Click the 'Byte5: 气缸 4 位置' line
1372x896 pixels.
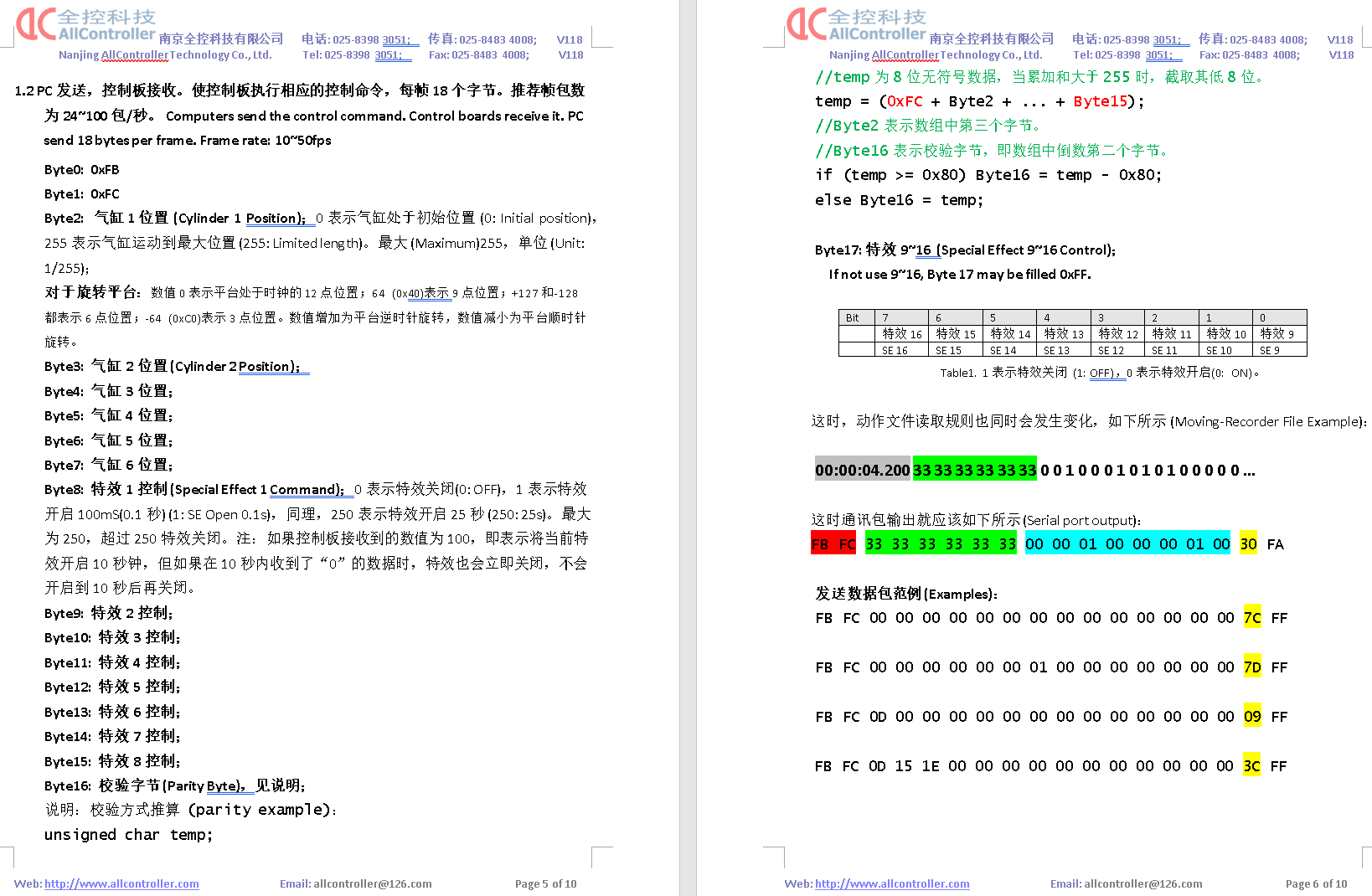point(109,415)
